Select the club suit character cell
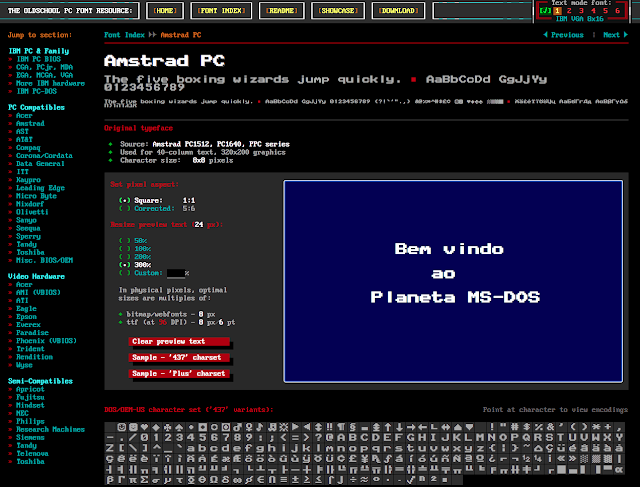 [x=168, y=427]
